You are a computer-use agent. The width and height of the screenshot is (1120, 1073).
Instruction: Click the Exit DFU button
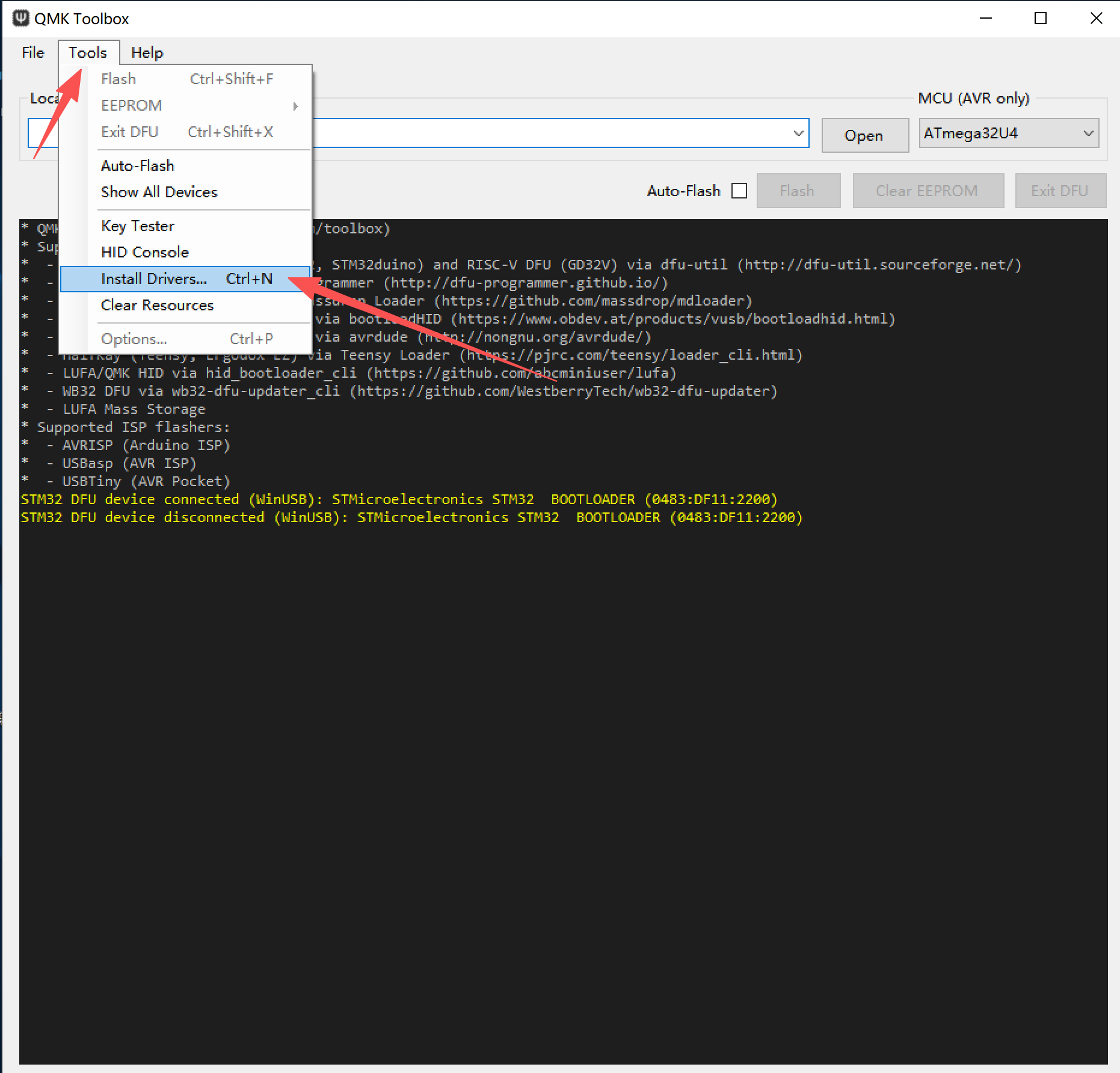tap(1060, 191)
